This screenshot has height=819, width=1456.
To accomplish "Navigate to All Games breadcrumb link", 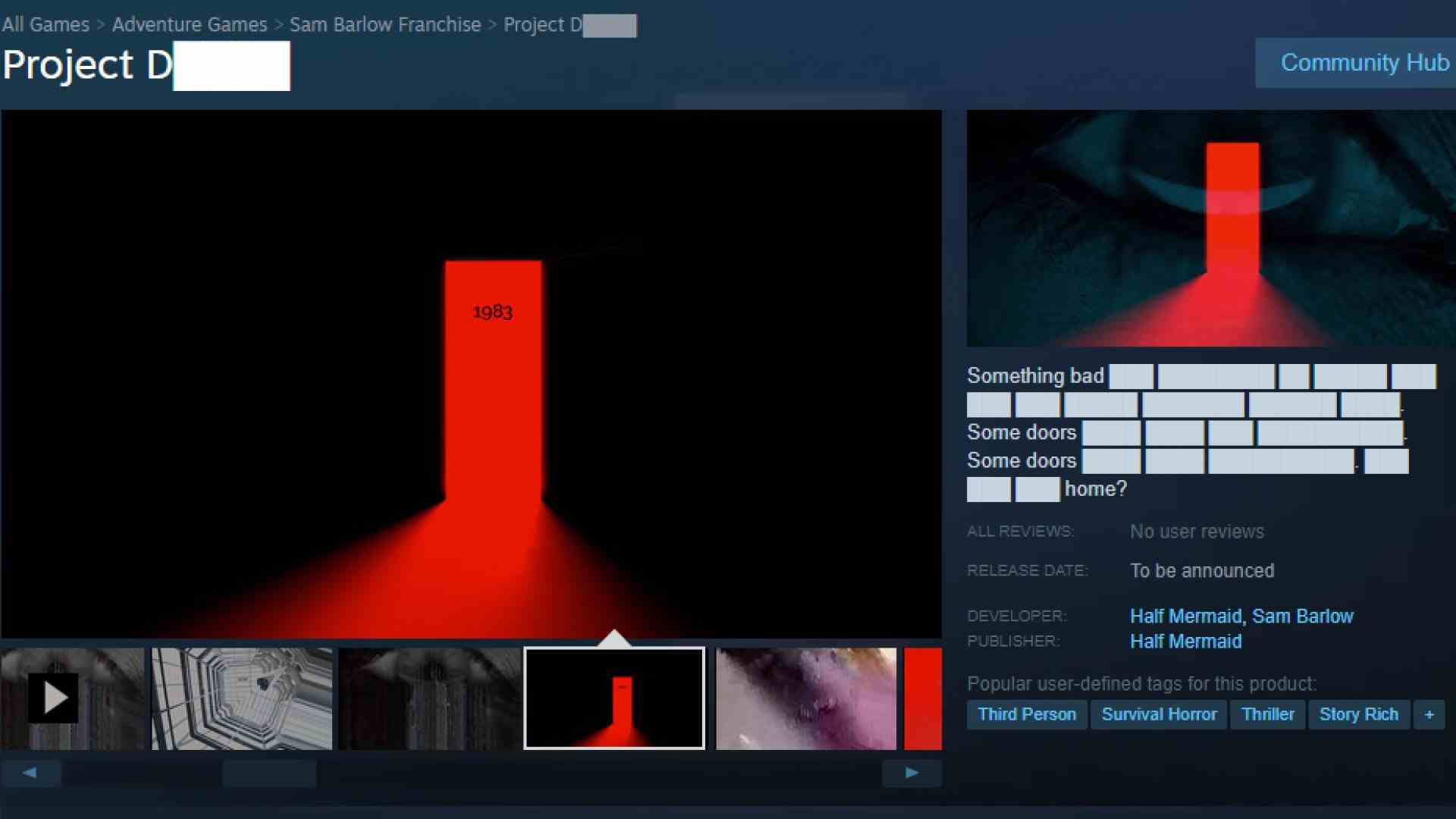I will 43,23.
